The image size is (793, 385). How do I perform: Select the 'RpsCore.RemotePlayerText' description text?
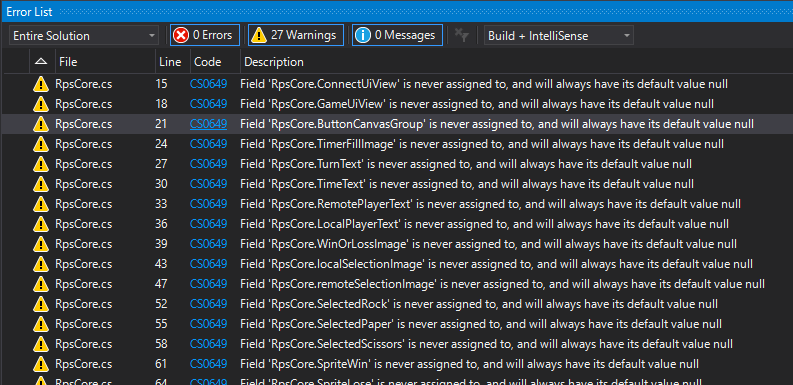(x=491, y=204)
